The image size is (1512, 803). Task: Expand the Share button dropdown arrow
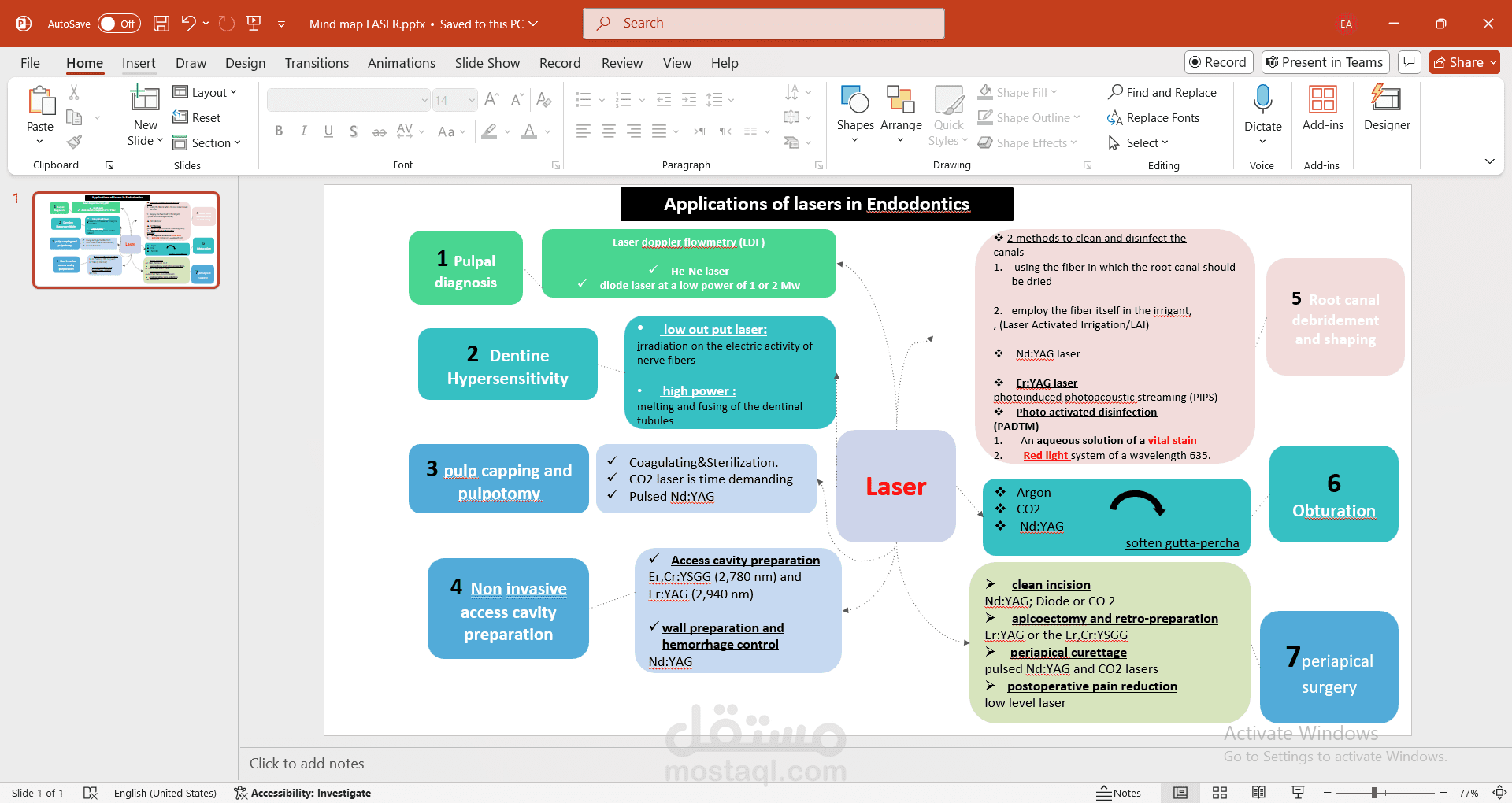[x=1493, y=62]
